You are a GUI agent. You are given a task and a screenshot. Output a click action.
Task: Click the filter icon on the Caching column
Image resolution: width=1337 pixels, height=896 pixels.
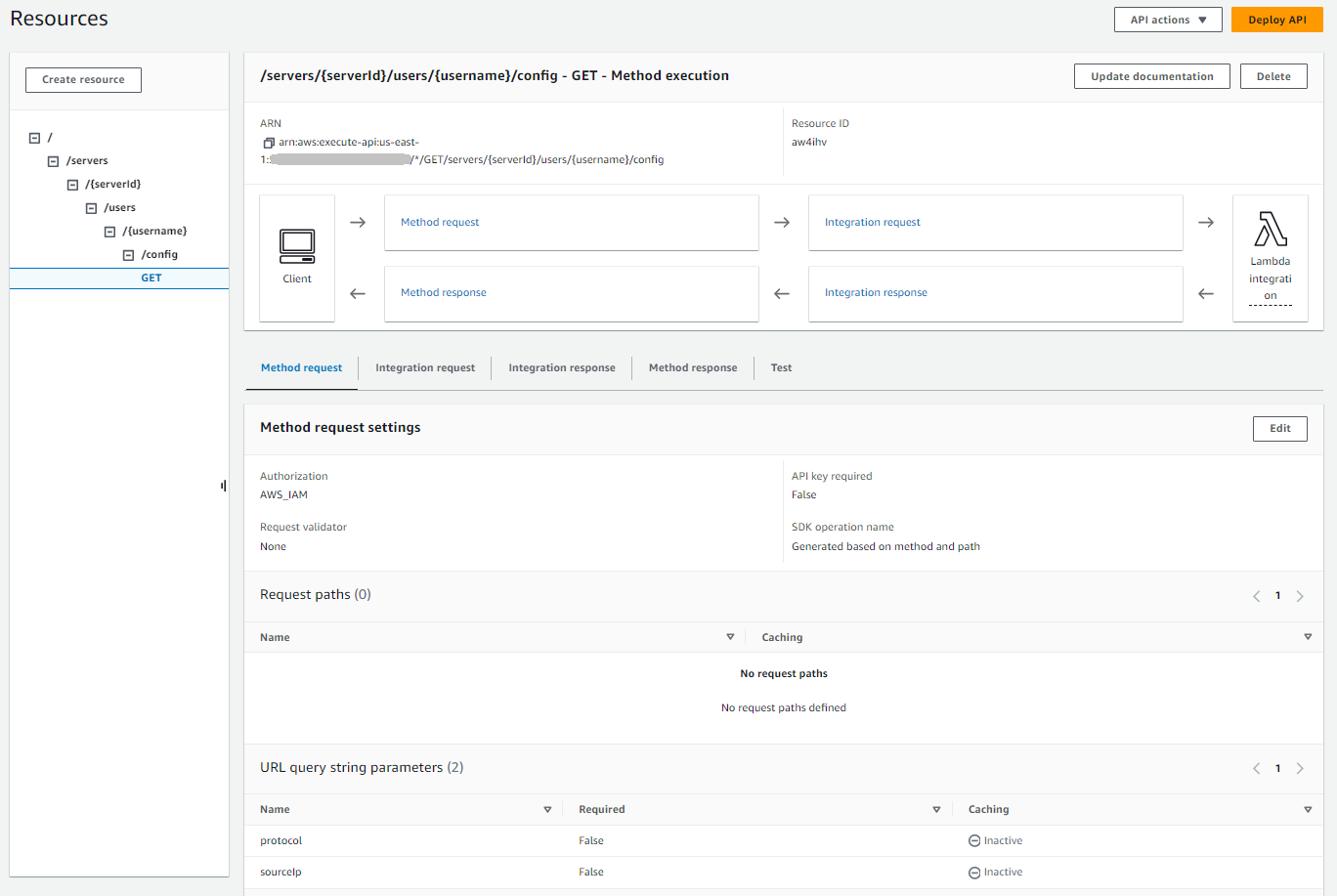[1308, 636]
